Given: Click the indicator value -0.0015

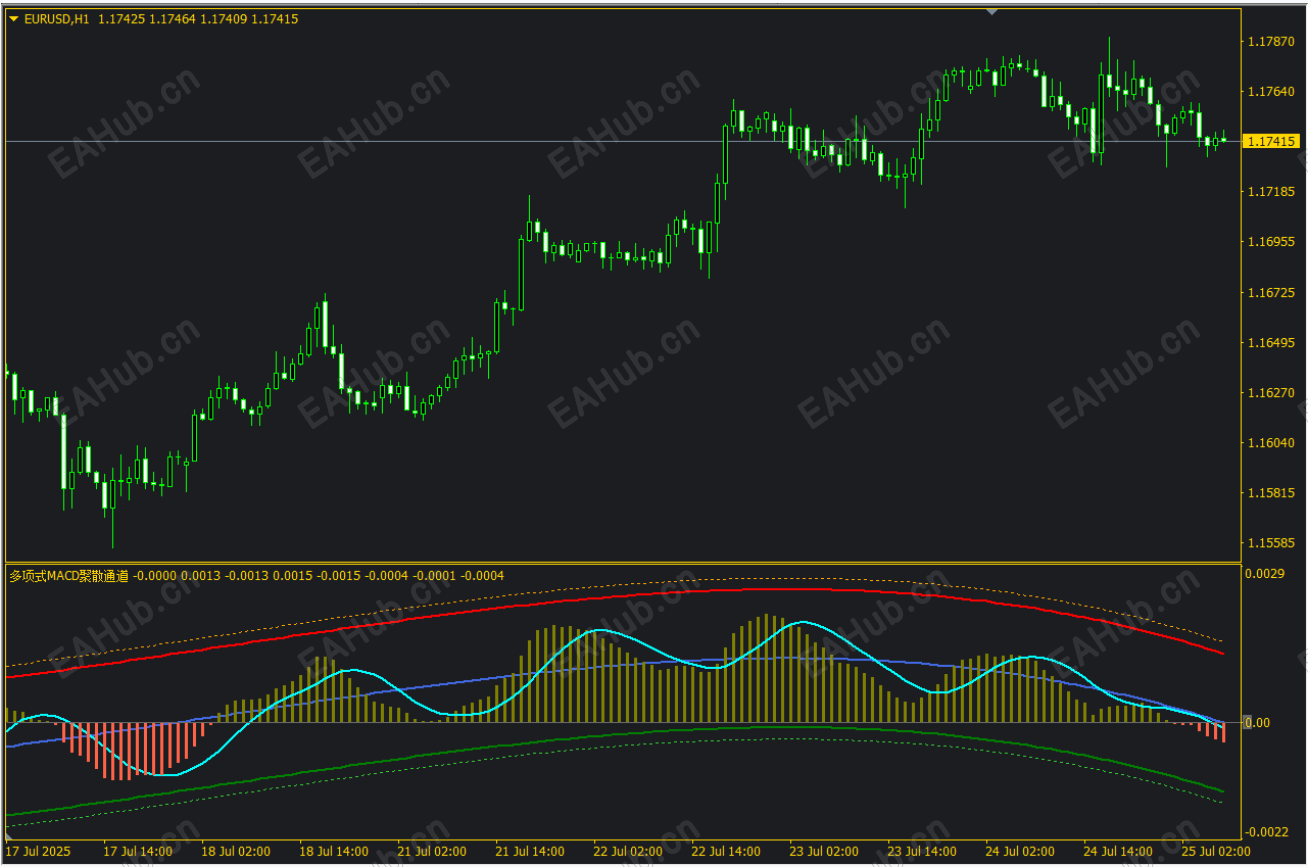Looking at the screenshot, I should click(339, 576).
